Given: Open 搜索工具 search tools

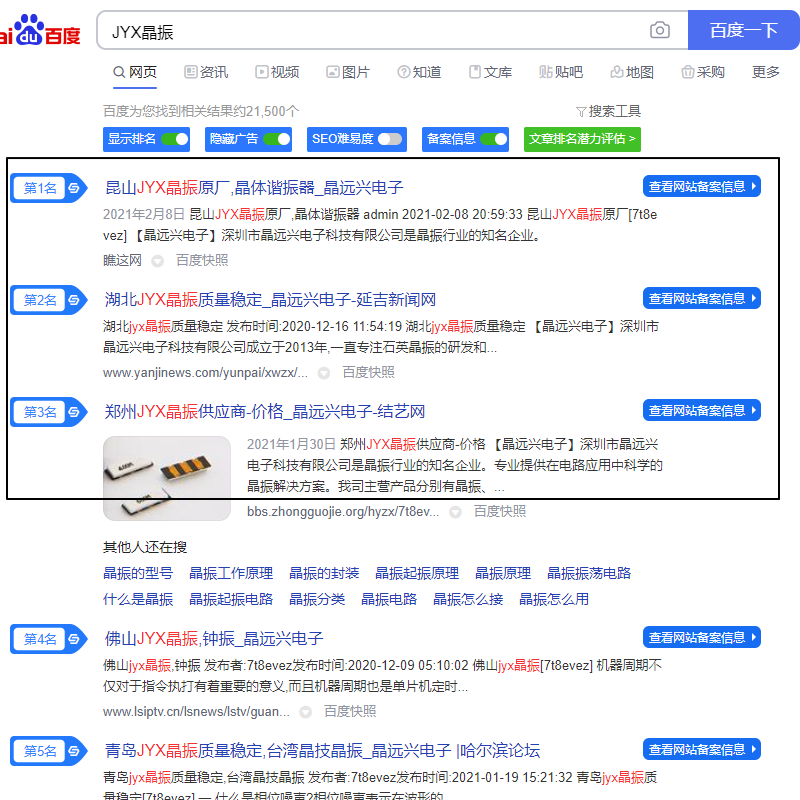Looking at the screenshot, I should pos(608,111).
